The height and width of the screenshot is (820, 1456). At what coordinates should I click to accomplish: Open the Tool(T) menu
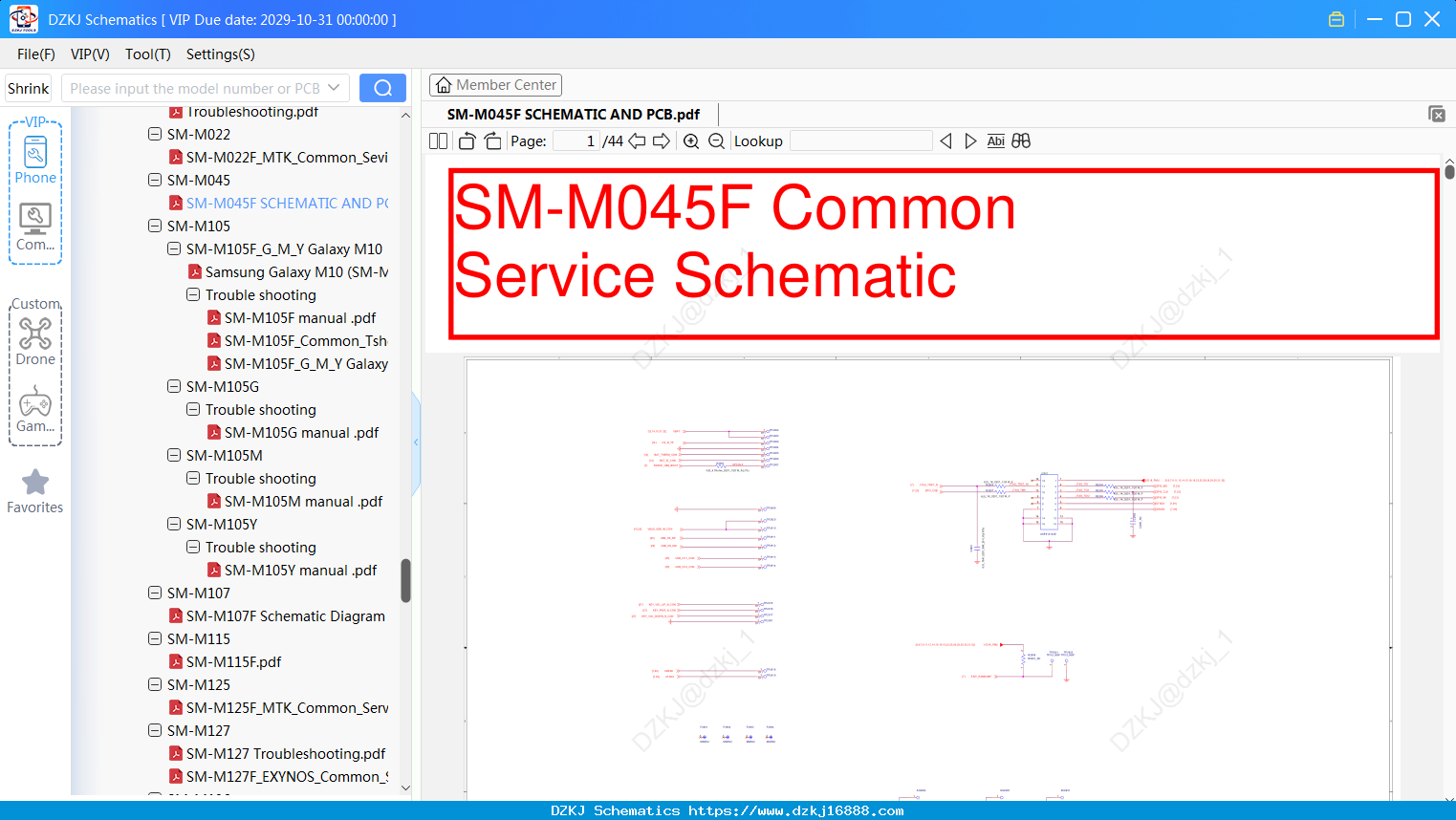point(148,54)
